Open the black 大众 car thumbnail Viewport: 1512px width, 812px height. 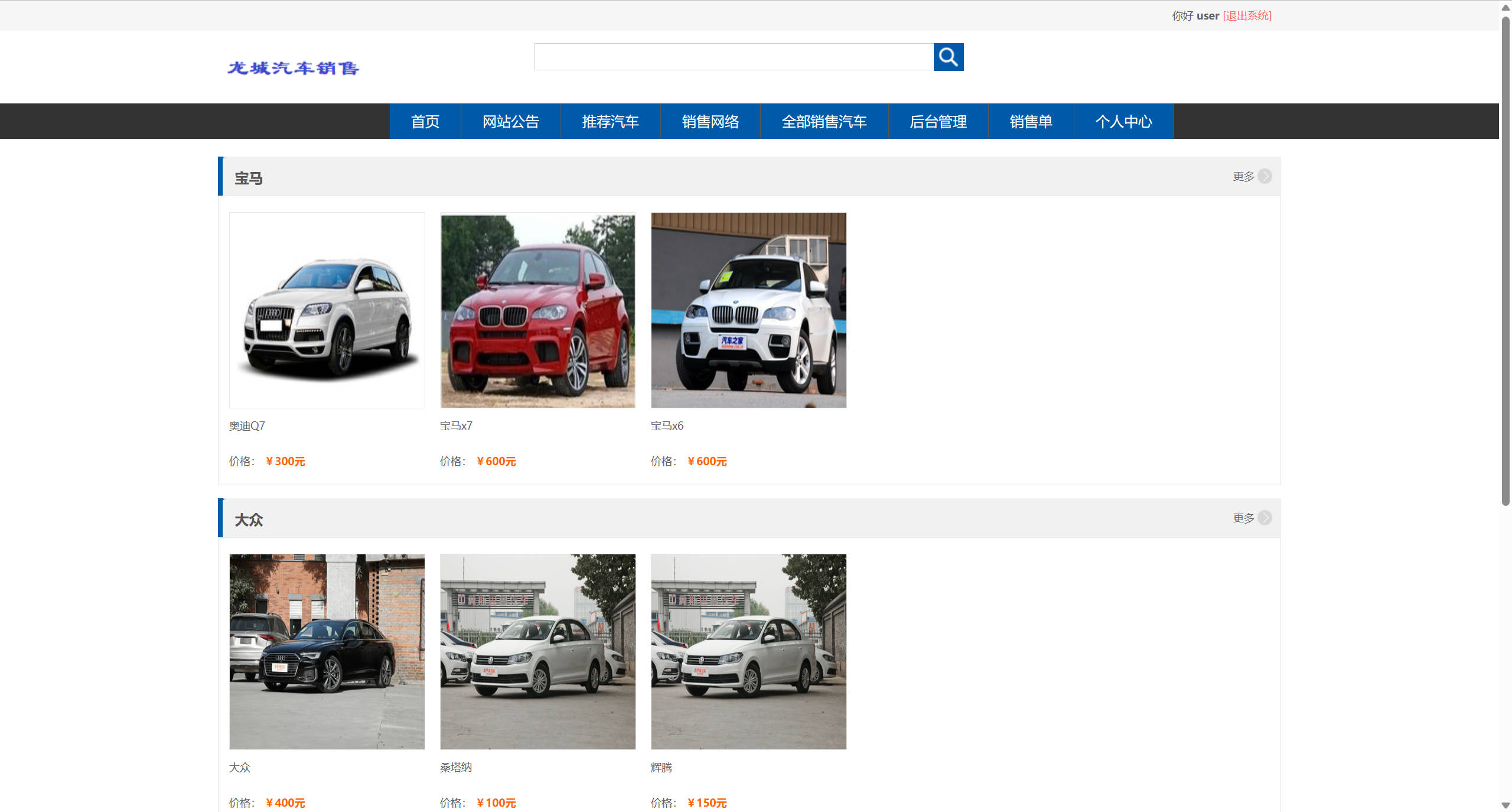pyautogui.click(x=327, y=651)
